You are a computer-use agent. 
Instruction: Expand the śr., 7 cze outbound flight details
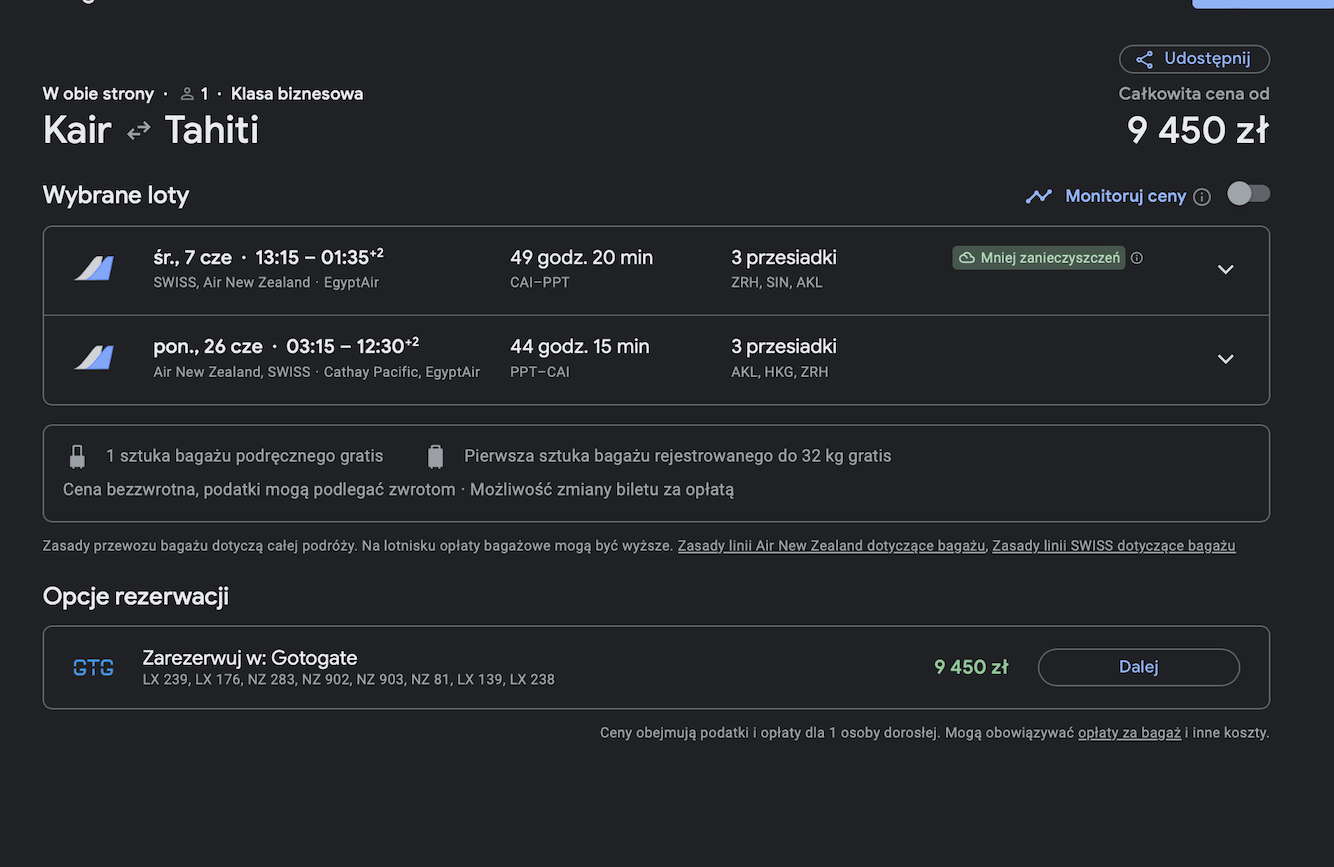pos(1226,270)
